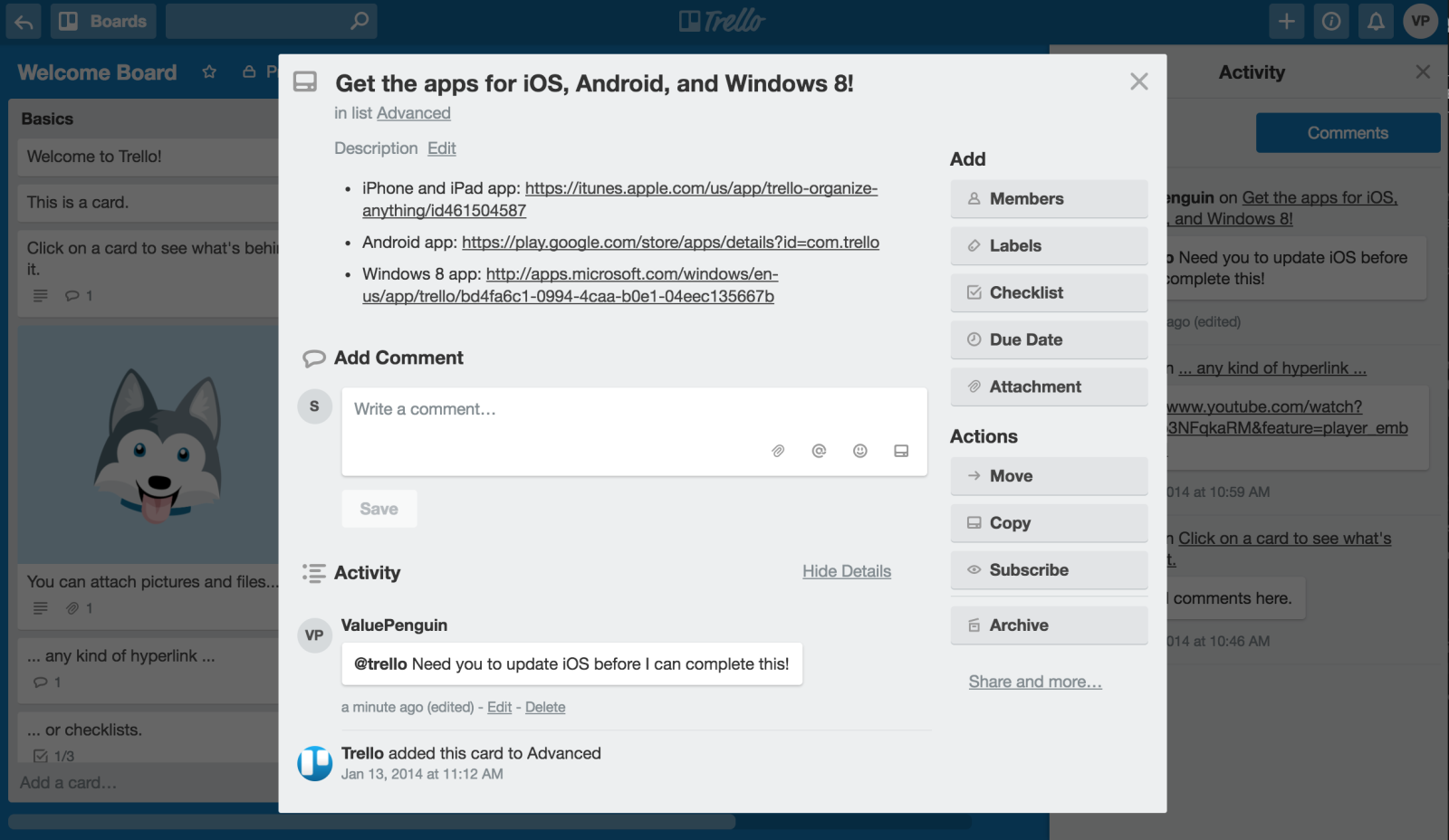Delete the ValuePenguin comment
This screenshot has height=840, width=1449.
point(545,707)
